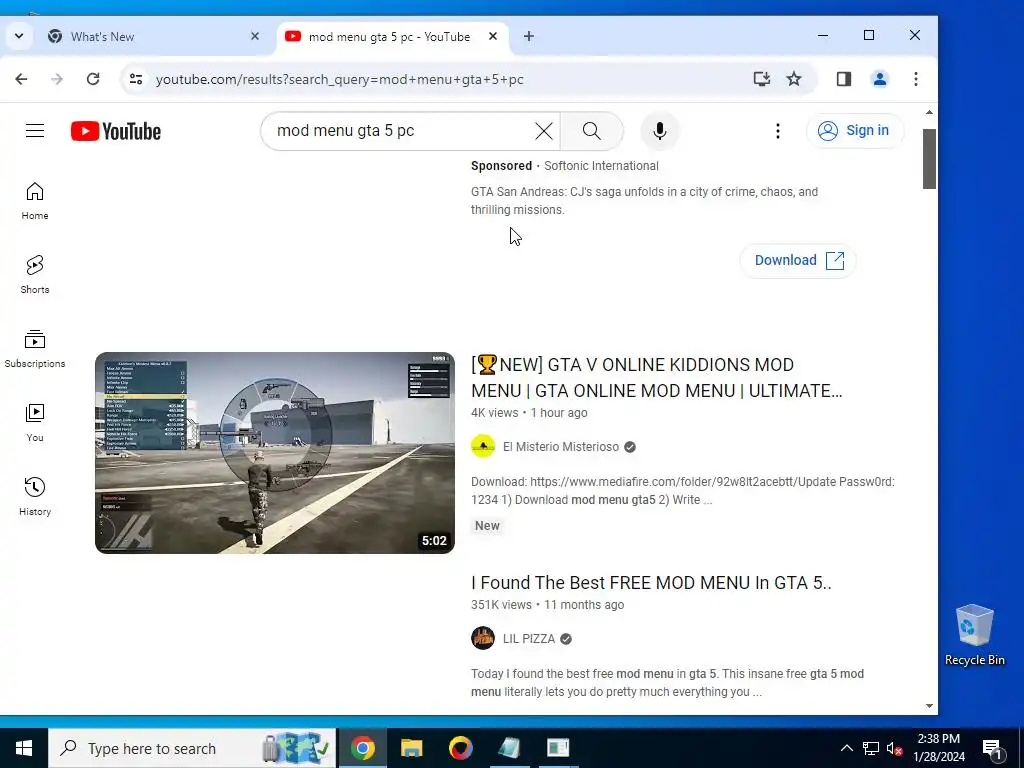Close the YouTube tab
The height and width of the screenshot is (768, 1024).
coord(493,37)
